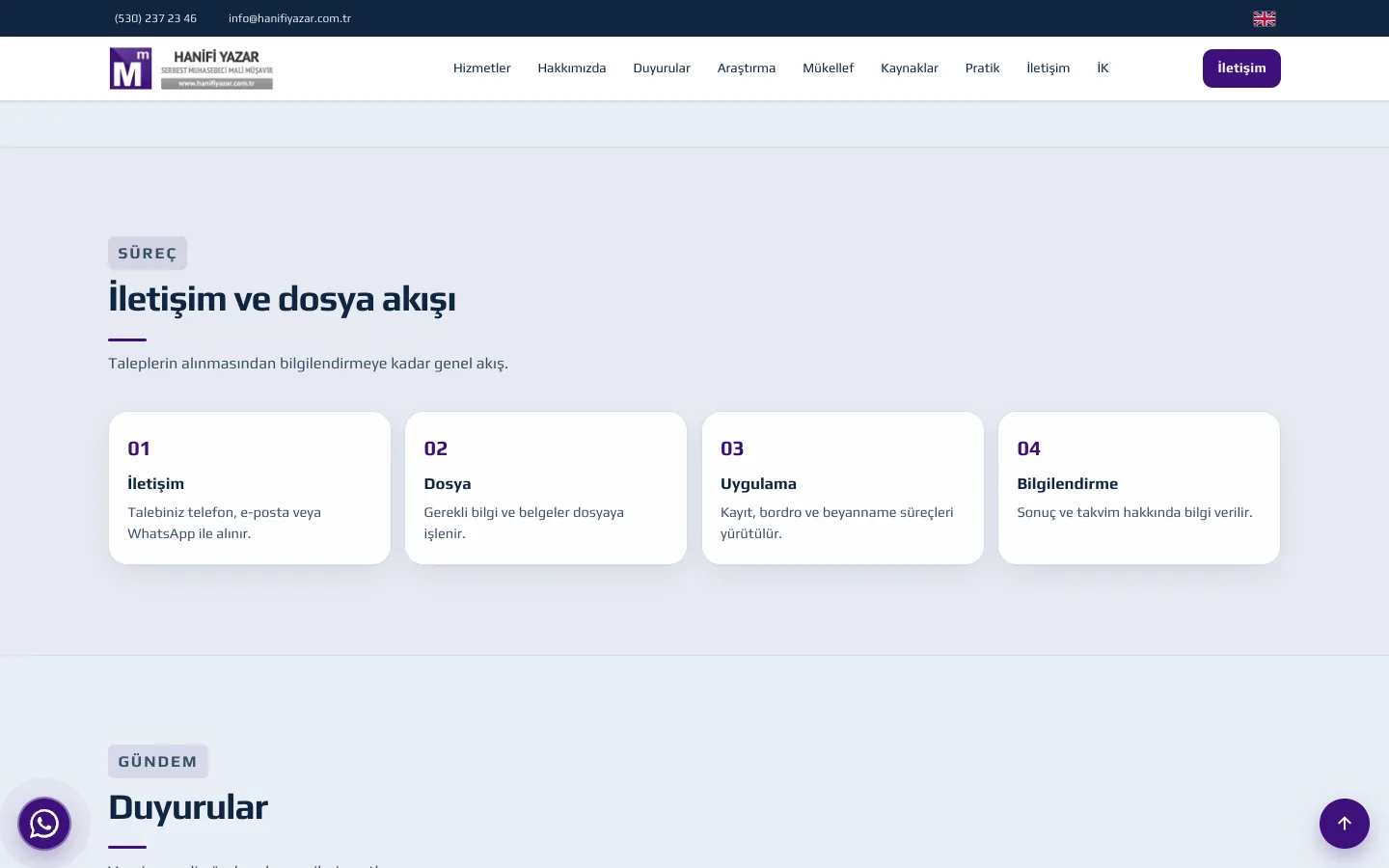Image resolution: width=1389 pixels, height=868 pixels.
Task: Select card 02 Dosya
Action: coord(546,488)
